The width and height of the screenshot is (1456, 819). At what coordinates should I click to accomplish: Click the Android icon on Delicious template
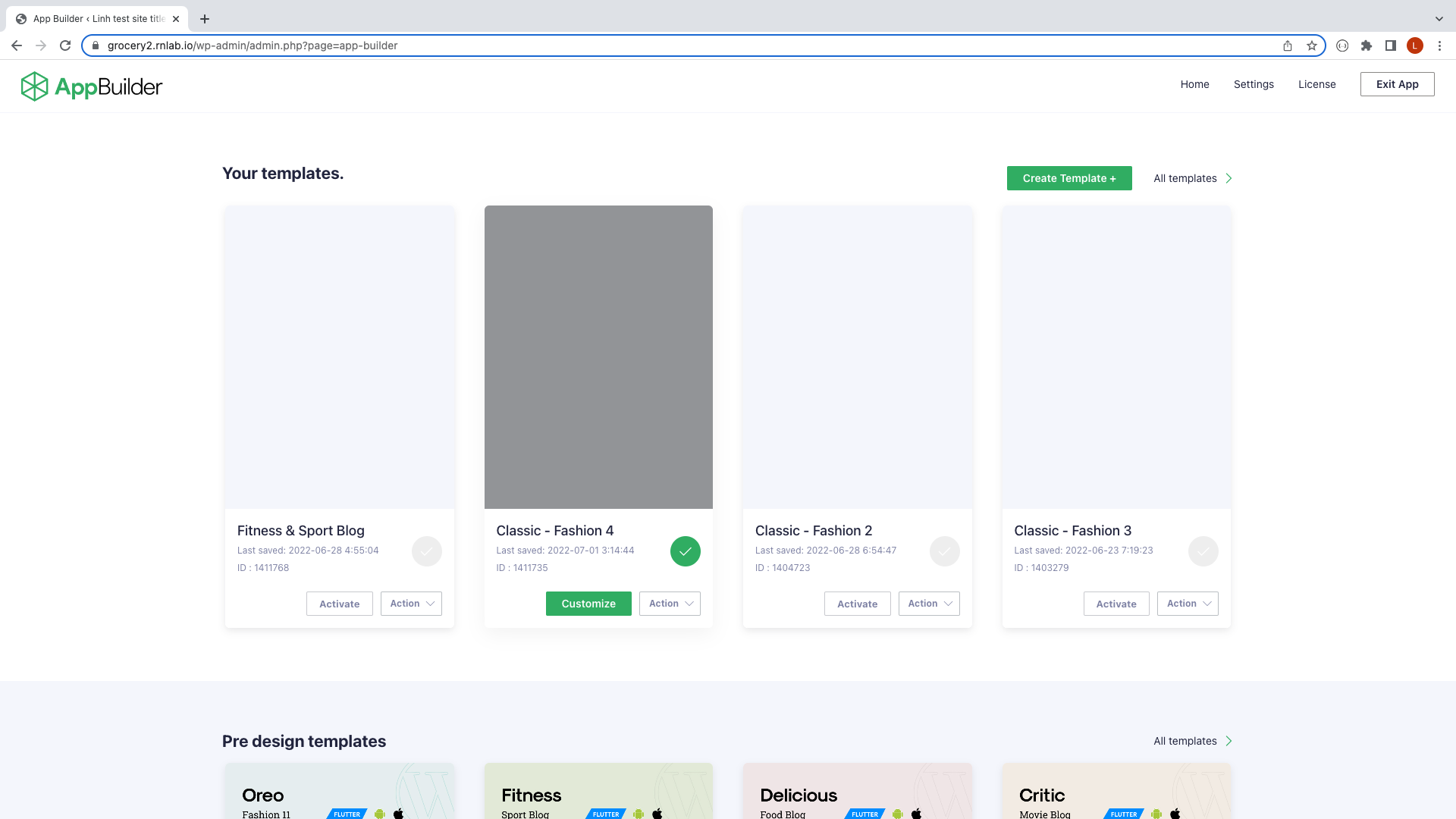(896, 814)
